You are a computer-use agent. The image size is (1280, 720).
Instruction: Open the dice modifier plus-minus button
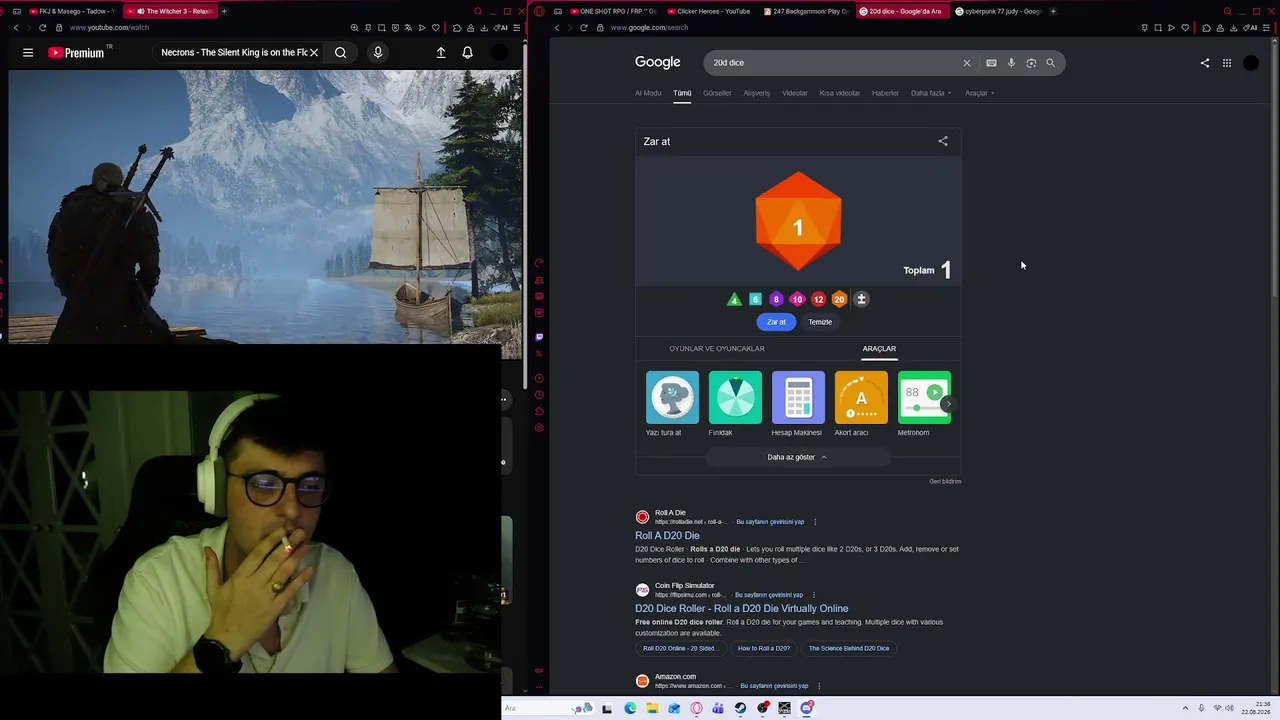pyautogui.click(x=861, y=299)
